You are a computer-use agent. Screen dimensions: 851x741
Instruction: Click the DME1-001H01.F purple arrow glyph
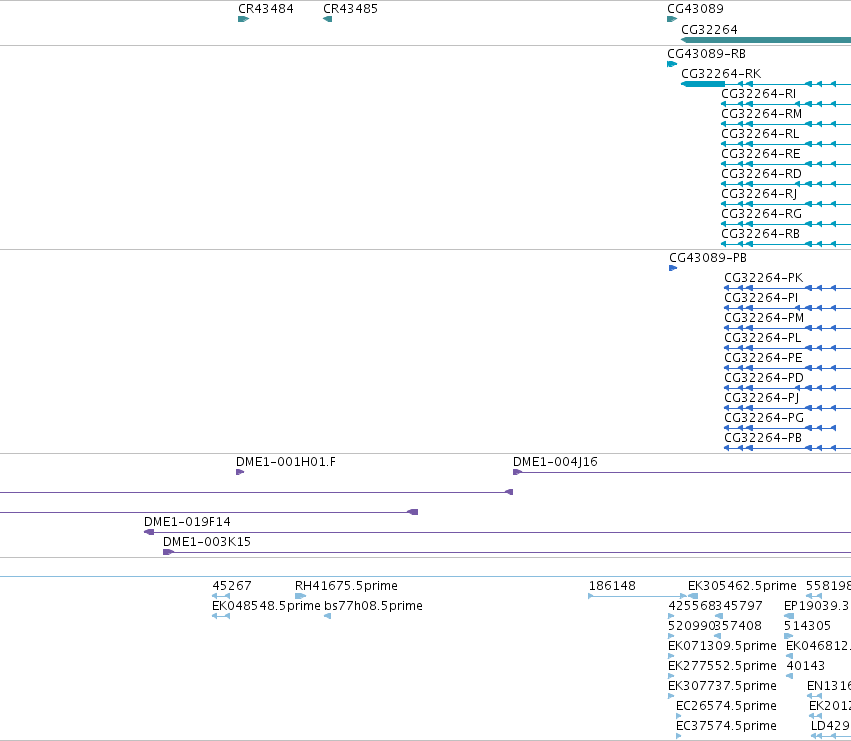(240, 472)
